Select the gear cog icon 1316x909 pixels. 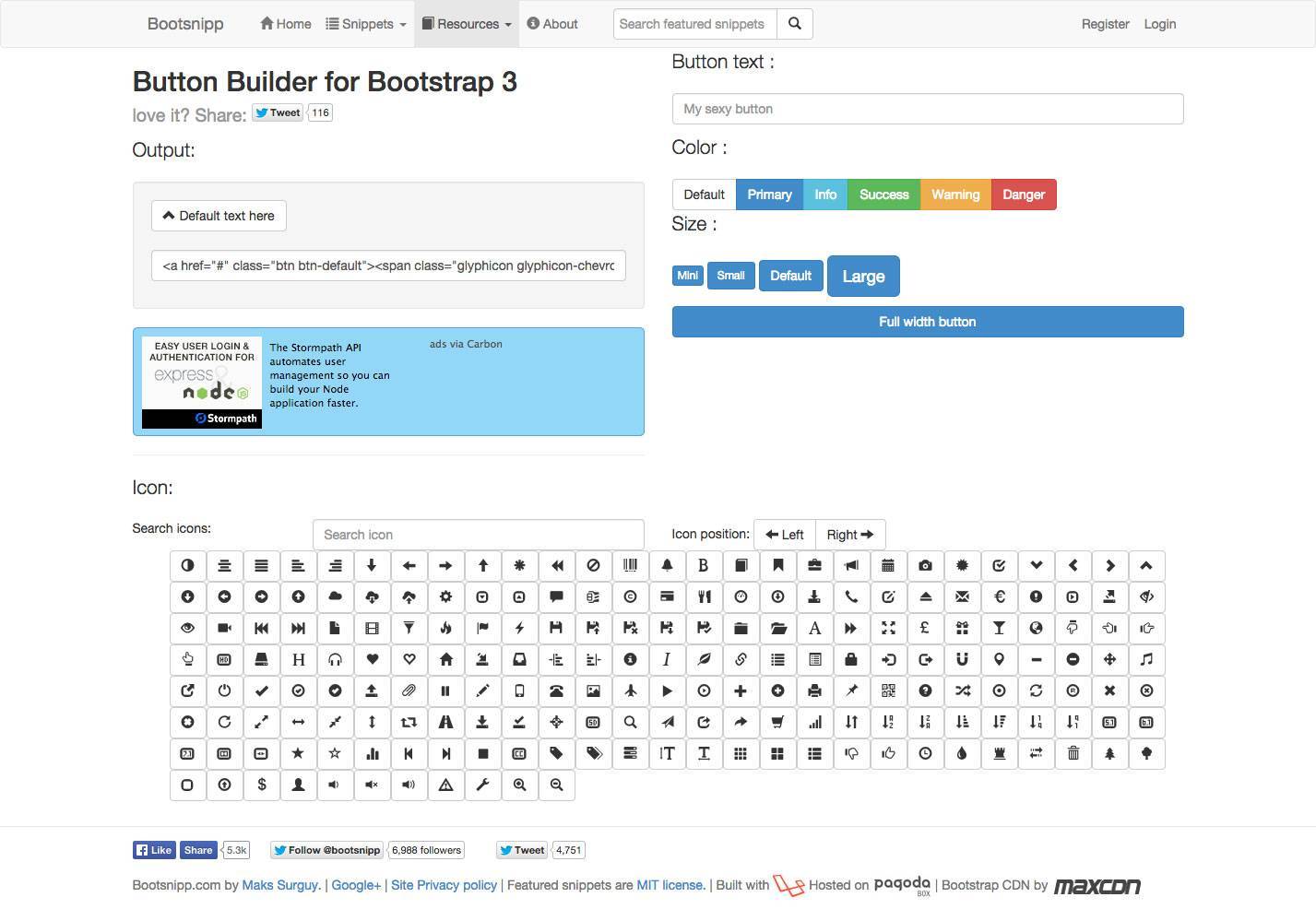(445, 596)
